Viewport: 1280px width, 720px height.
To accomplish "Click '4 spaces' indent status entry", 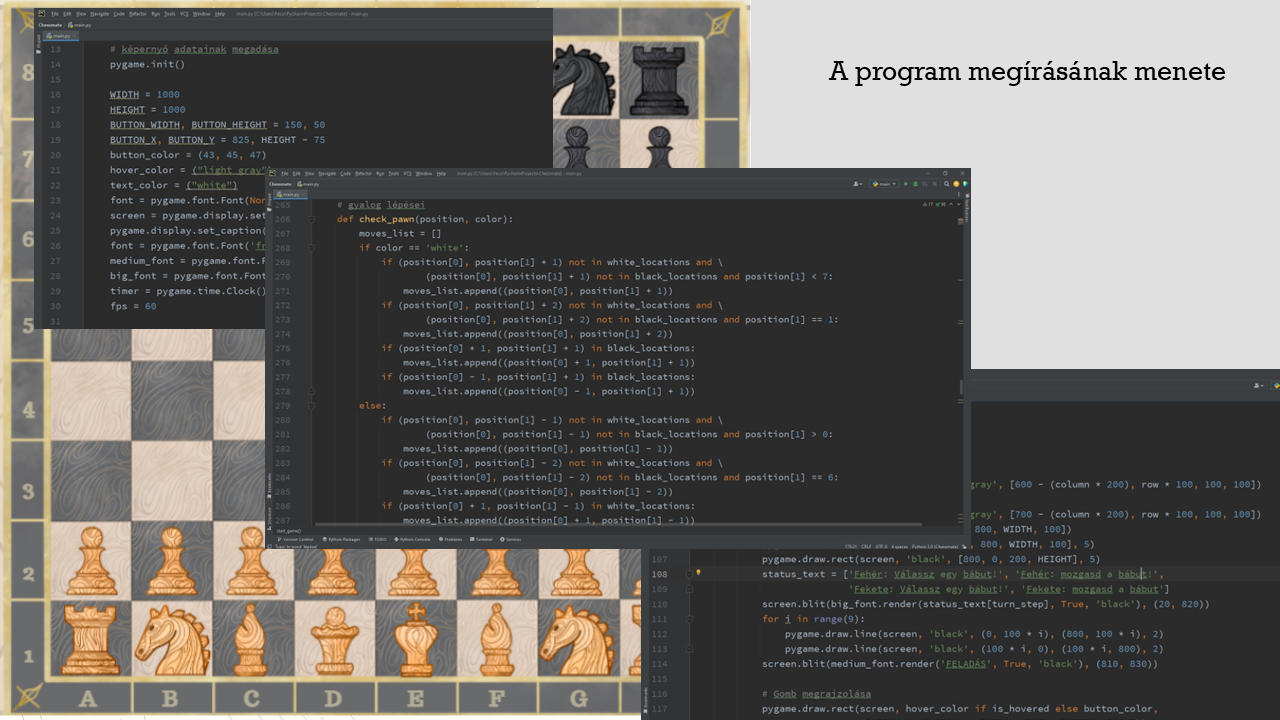I will (x=899, y=547).
